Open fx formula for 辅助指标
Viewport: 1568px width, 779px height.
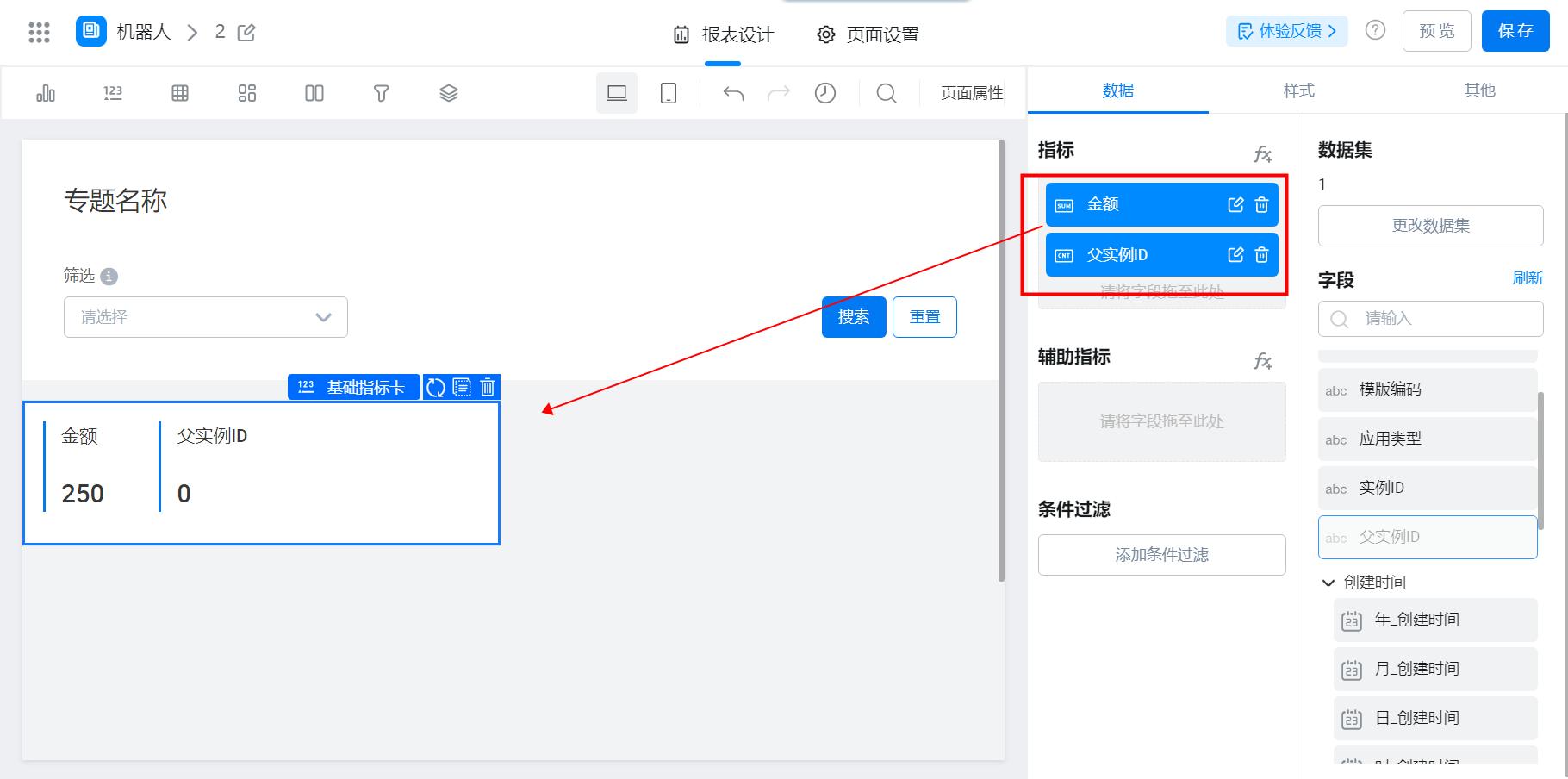coord(1263,361)
